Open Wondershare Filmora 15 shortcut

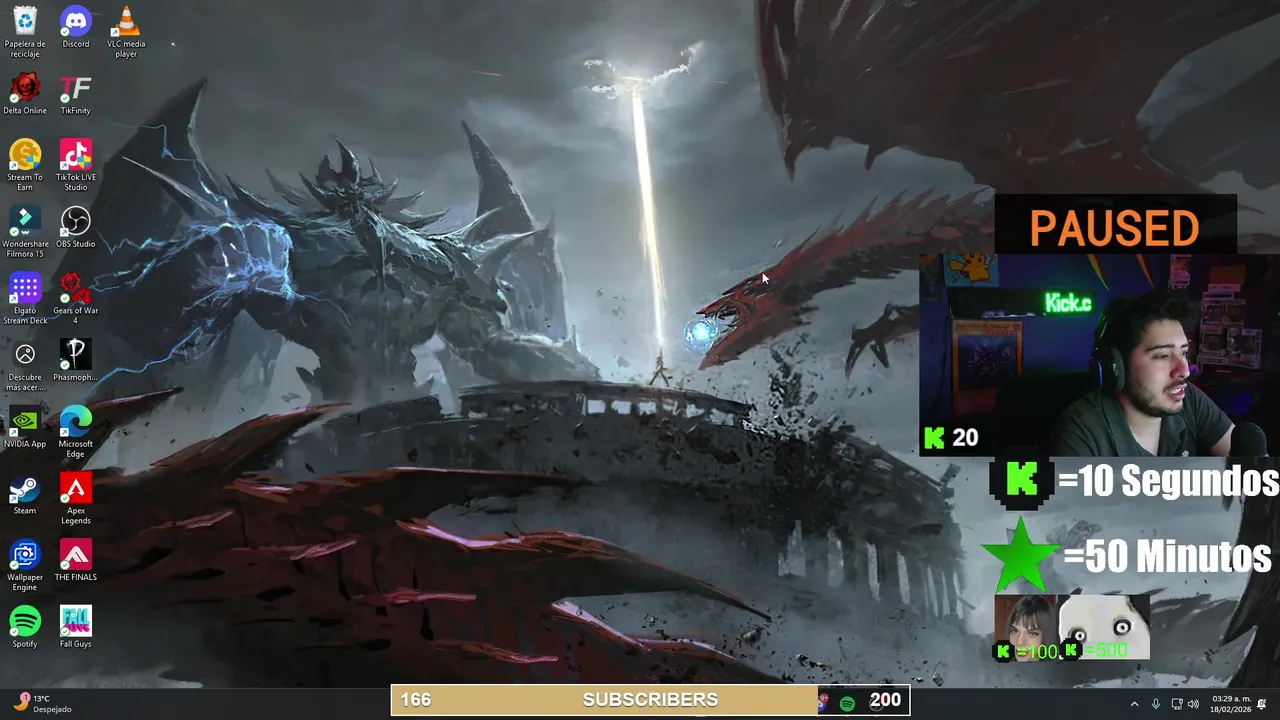tap(25, 232)
